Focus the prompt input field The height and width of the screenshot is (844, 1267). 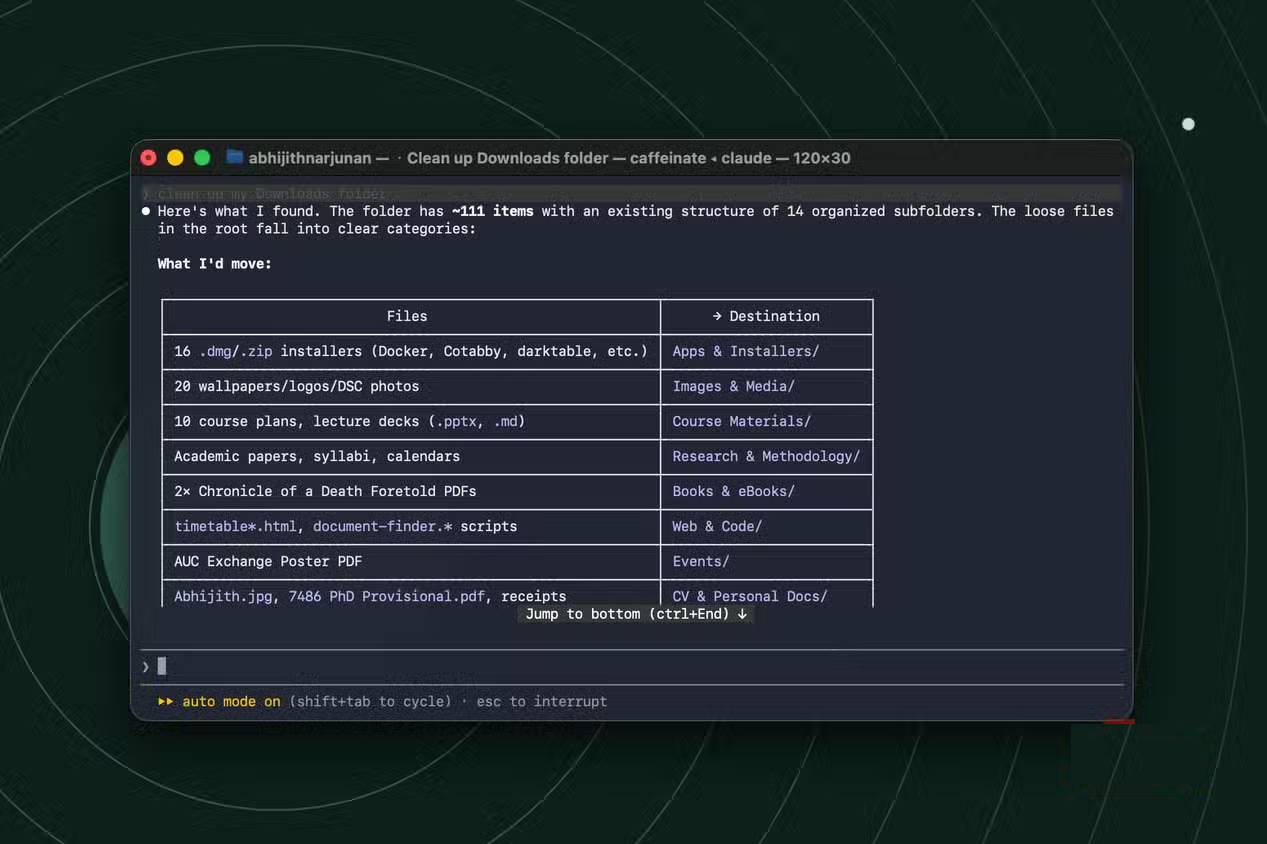(632, 666)
